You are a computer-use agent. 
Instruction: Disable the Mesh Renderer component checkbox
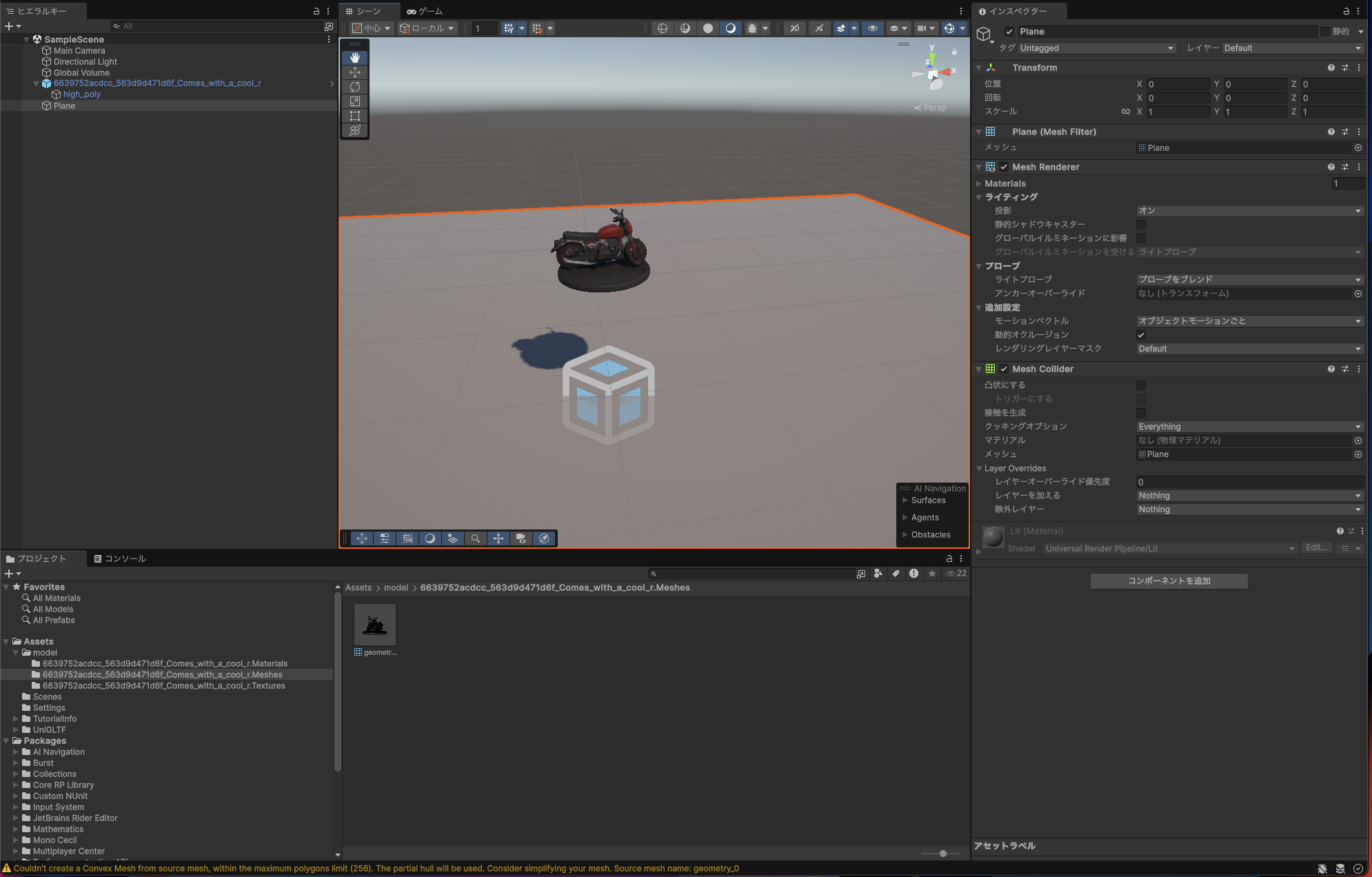[1005, 167]
